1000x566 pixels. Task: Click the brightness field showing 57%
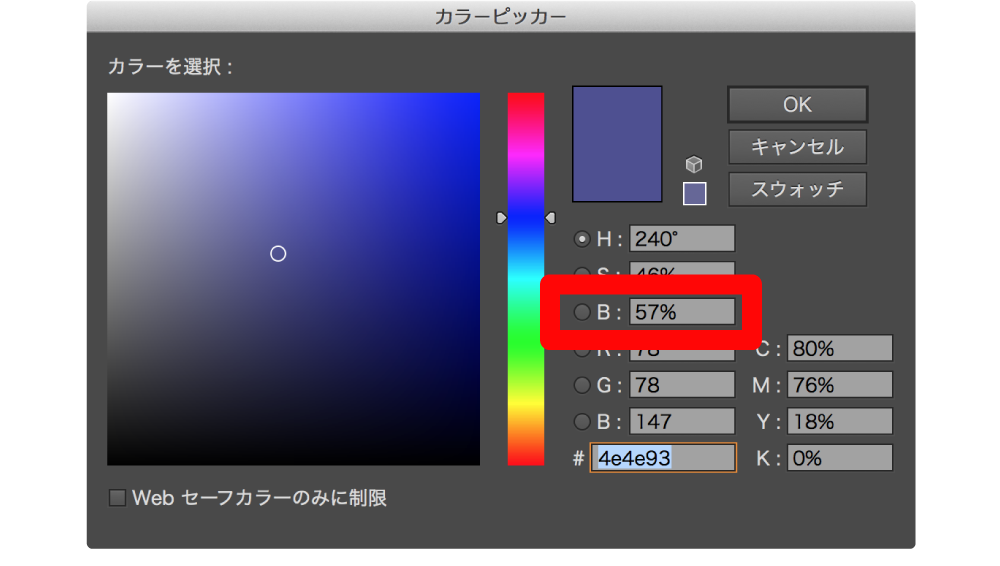[682, 312]
